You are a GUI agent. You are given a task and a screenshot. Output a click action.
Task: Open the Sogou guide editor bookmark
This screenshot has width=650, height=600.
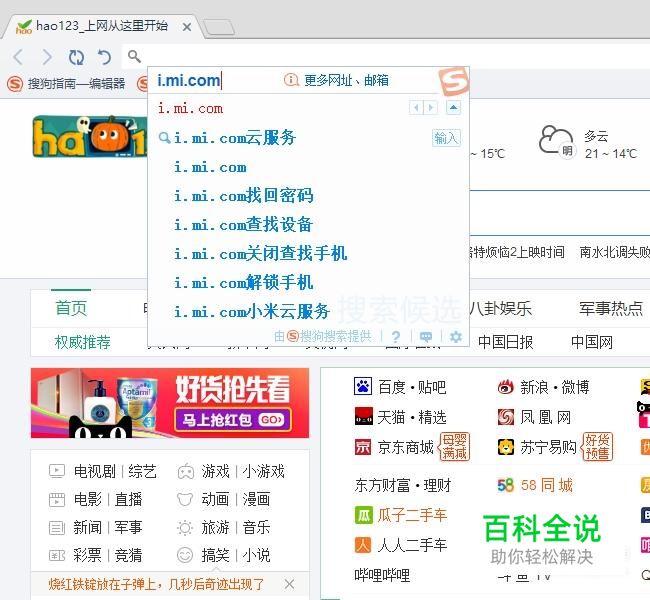click(x=66, y=84)
